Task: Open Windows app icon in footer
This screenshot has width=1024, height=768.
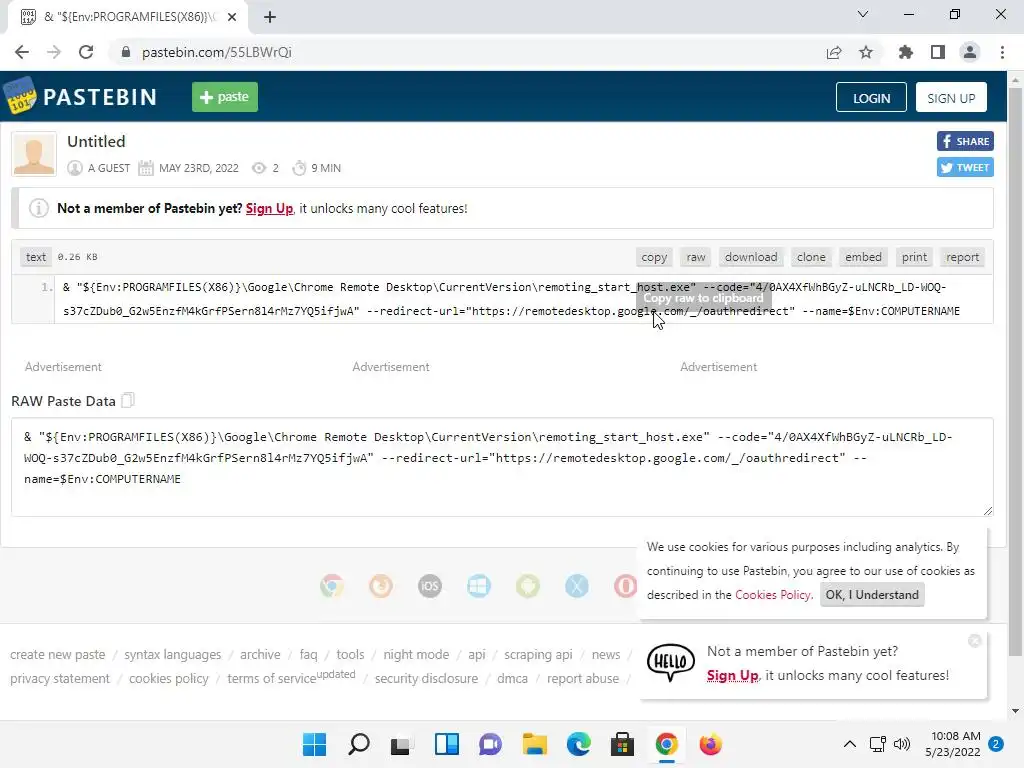Action: tap(479, 586)
